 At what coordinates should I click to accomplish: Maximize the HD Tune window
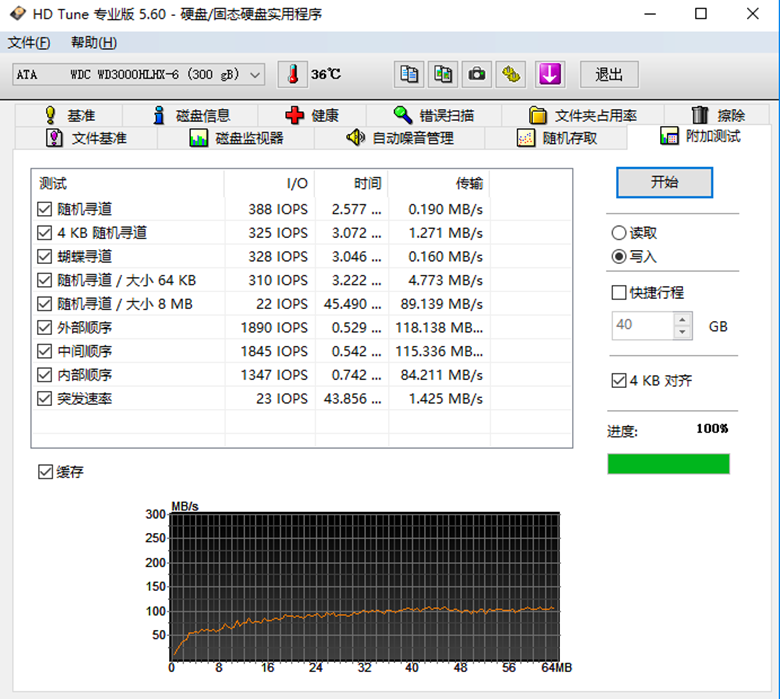701,14
